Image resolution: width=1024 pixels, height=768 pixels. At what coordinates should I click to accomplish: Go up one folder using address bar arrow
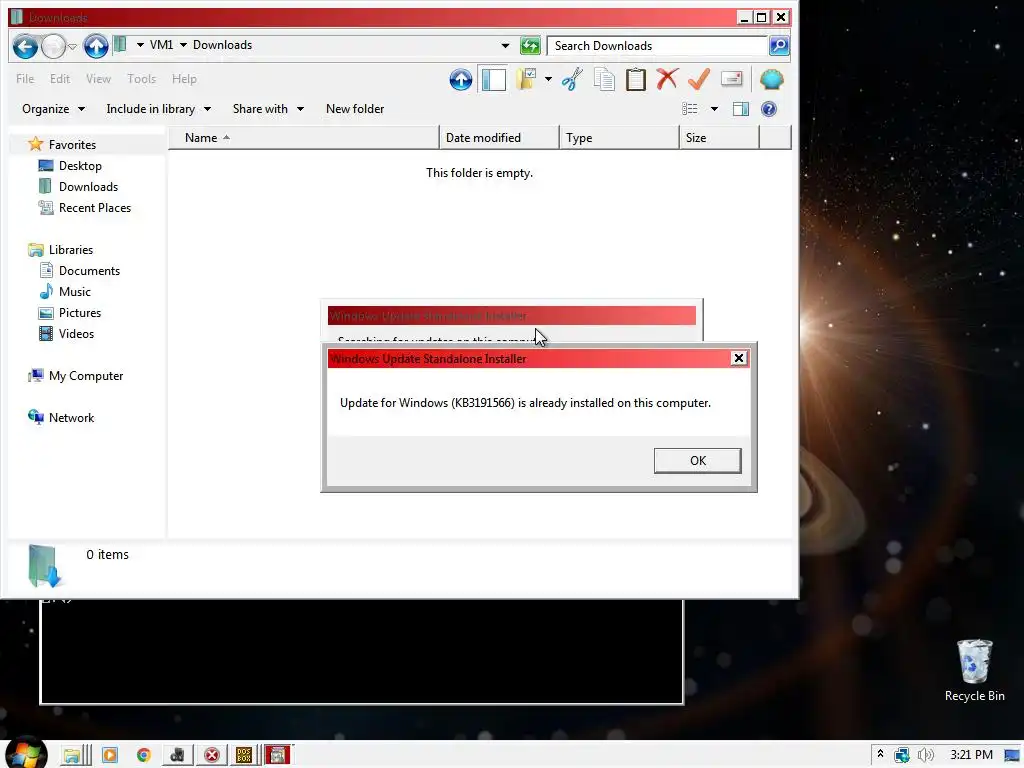point(96,46)
